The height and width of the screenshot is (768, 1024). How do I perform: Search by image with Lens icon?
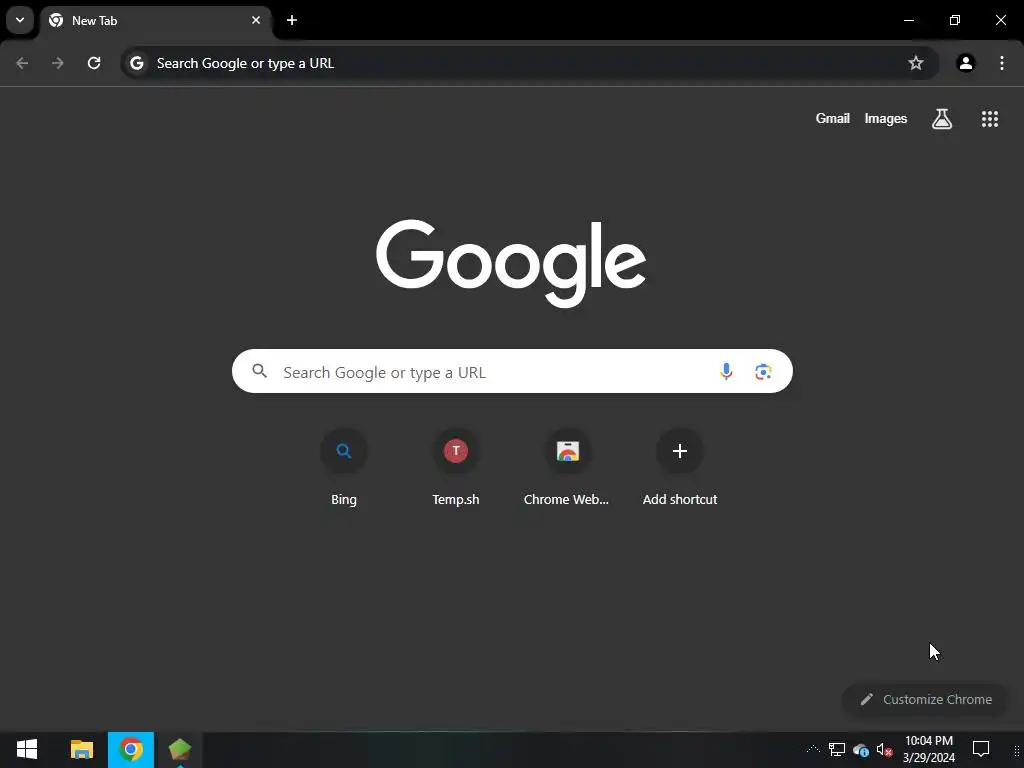click(x=763, y=372)
